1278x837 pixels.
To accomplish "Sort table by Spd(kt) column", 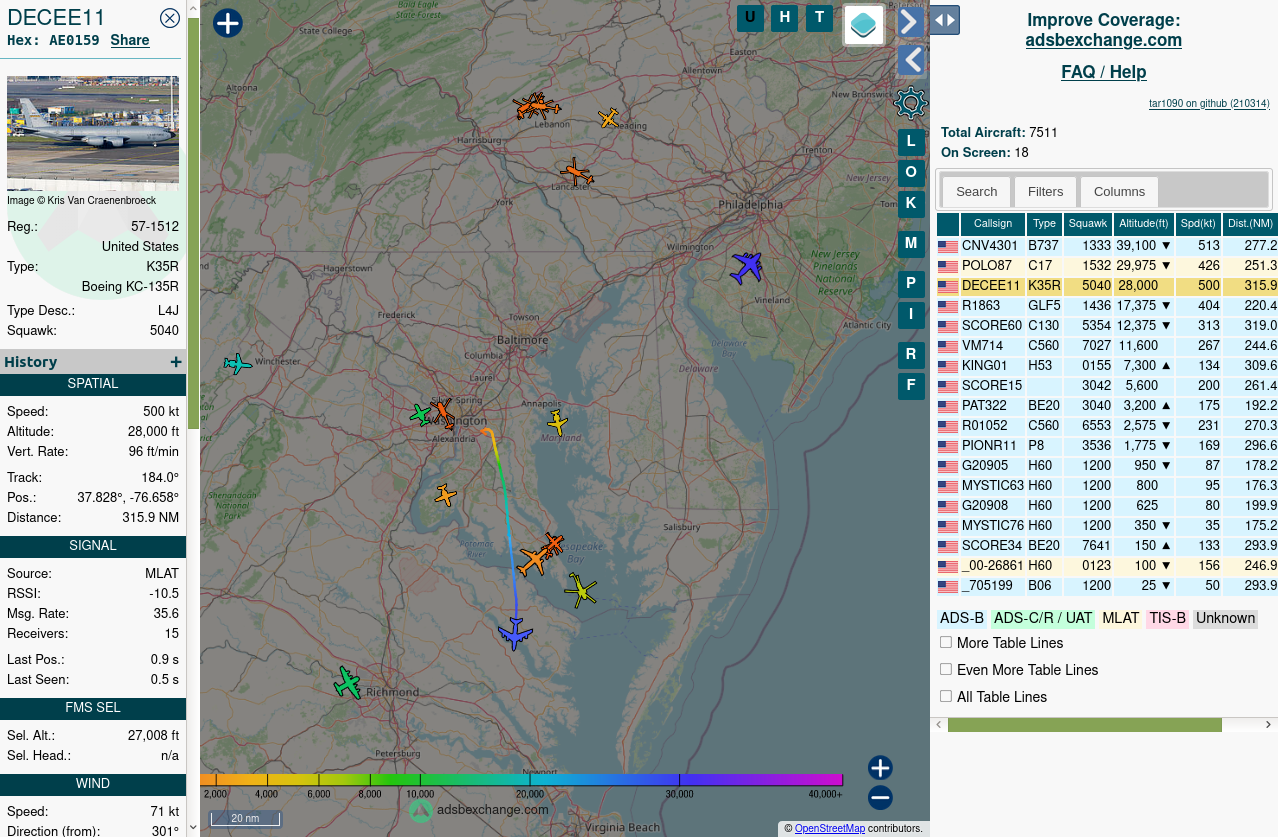I will (1198, 224).
